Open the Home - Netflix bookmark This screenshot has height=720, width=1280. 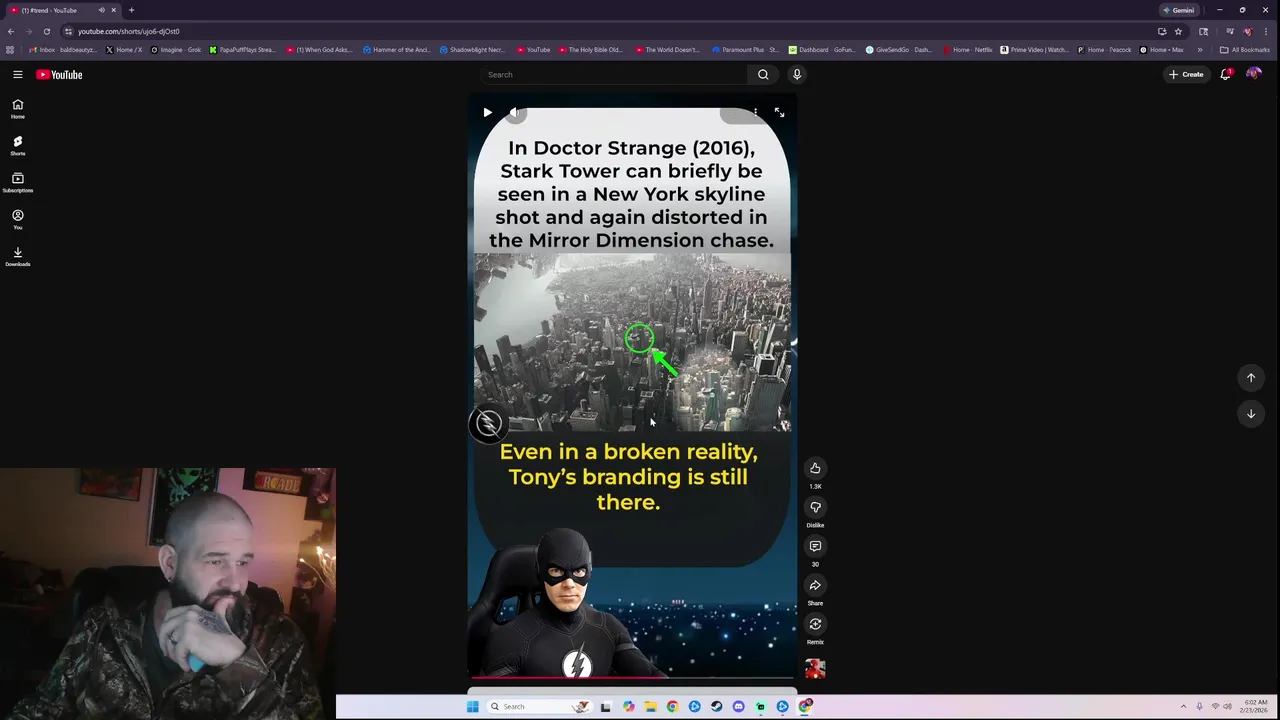[968, 49]
